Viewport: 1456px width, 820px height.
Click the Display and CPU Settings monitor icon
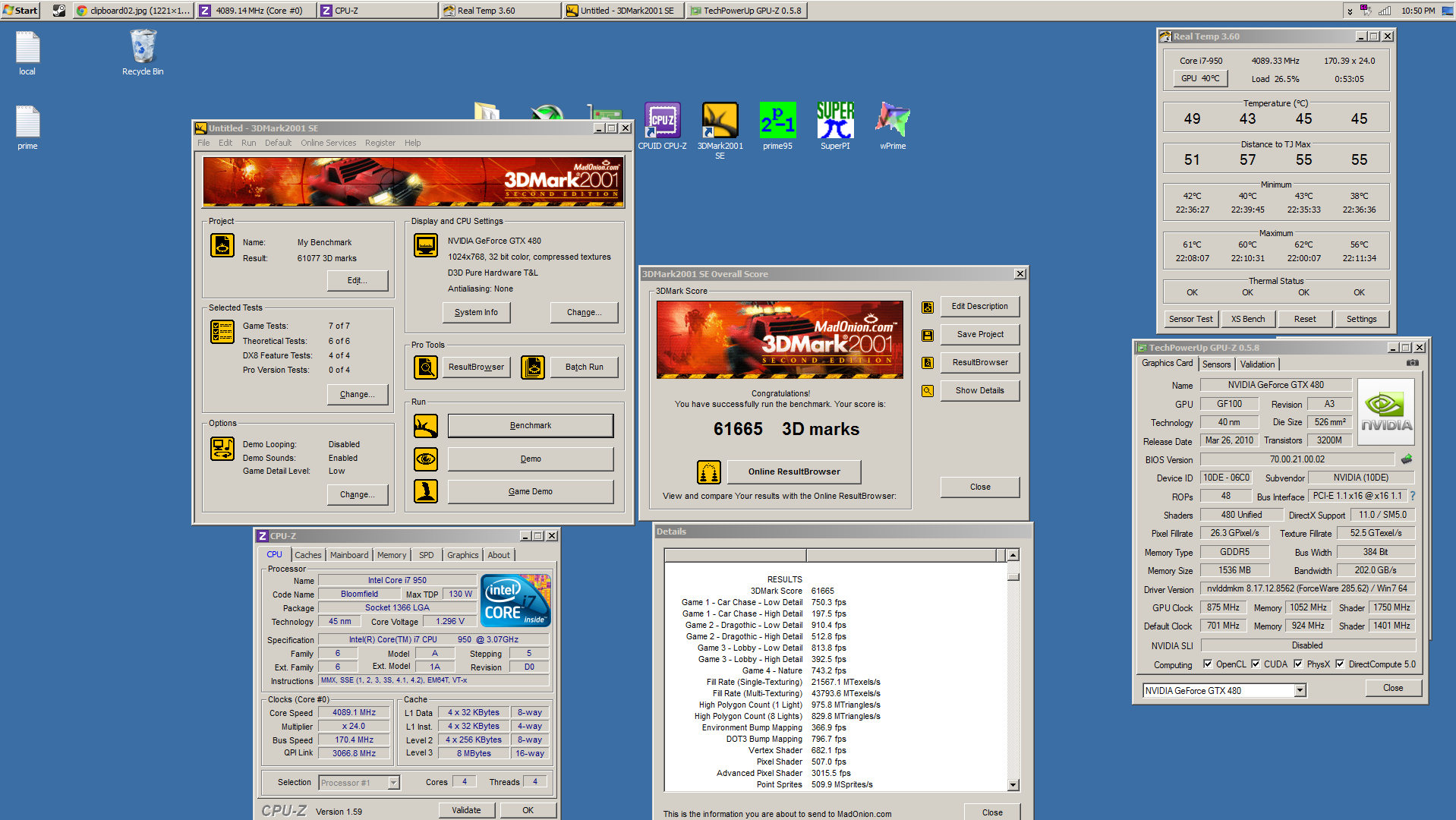click(x=426, y=245)
